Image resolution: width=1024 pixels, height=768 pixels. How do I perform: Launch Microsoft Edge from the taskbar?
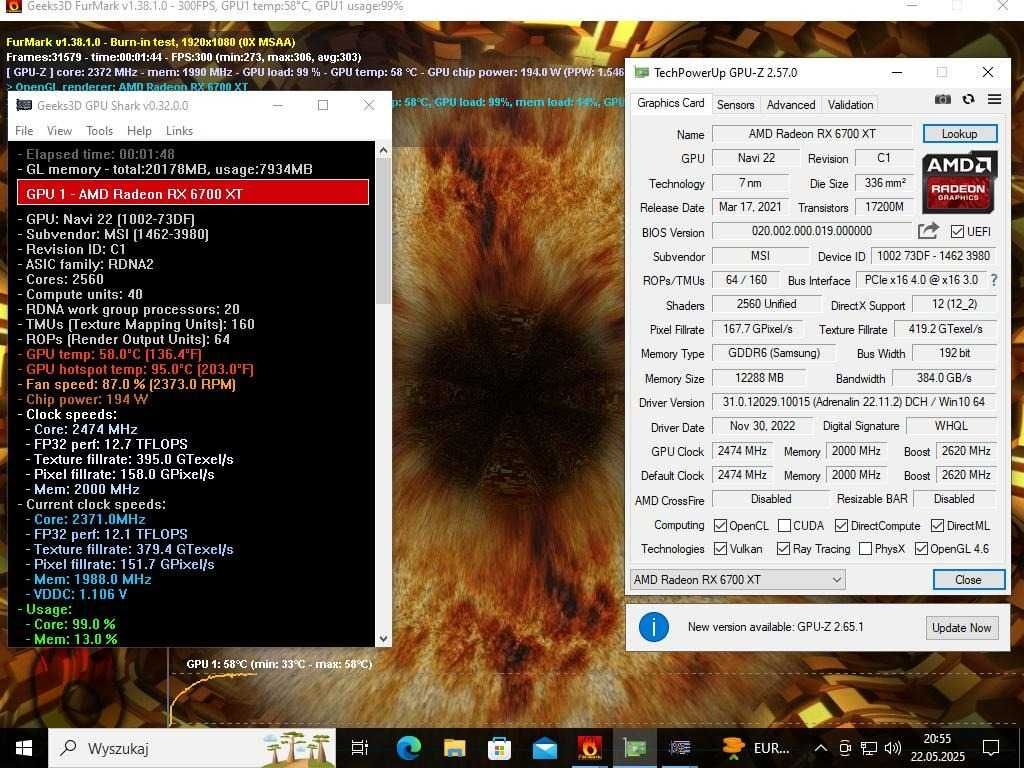[409, 748]
